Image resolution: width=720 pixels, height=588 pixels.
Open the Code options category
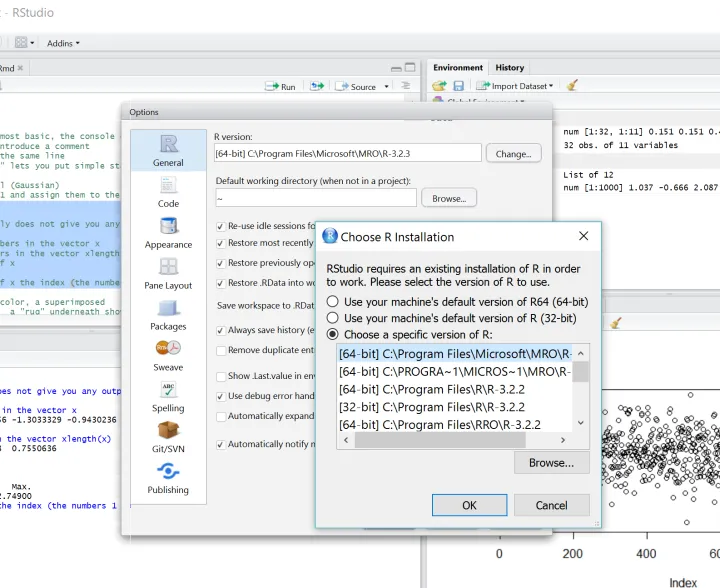click(x=168, y=192)
